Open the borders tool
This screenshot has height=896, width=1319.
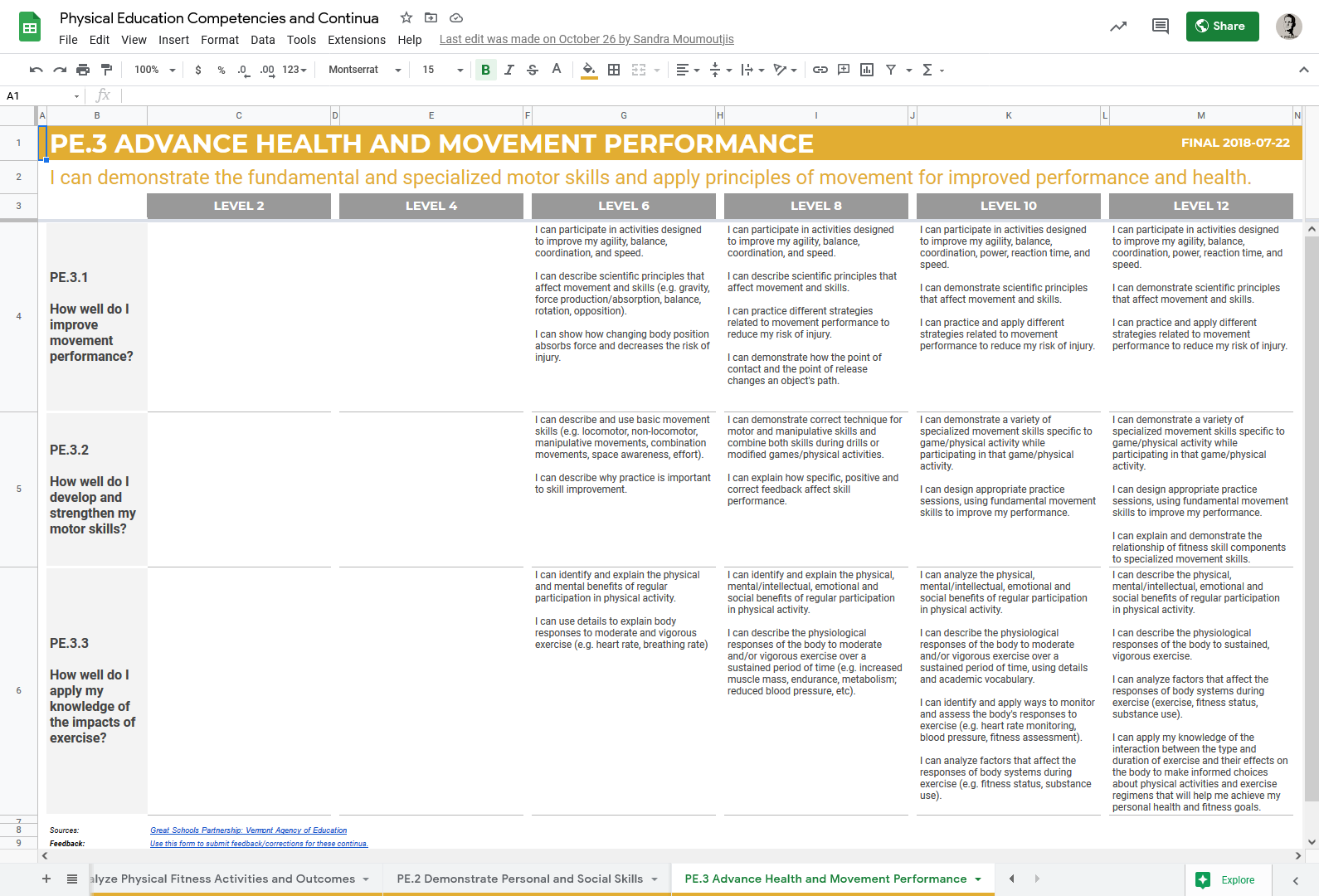(x=614, y=70)
